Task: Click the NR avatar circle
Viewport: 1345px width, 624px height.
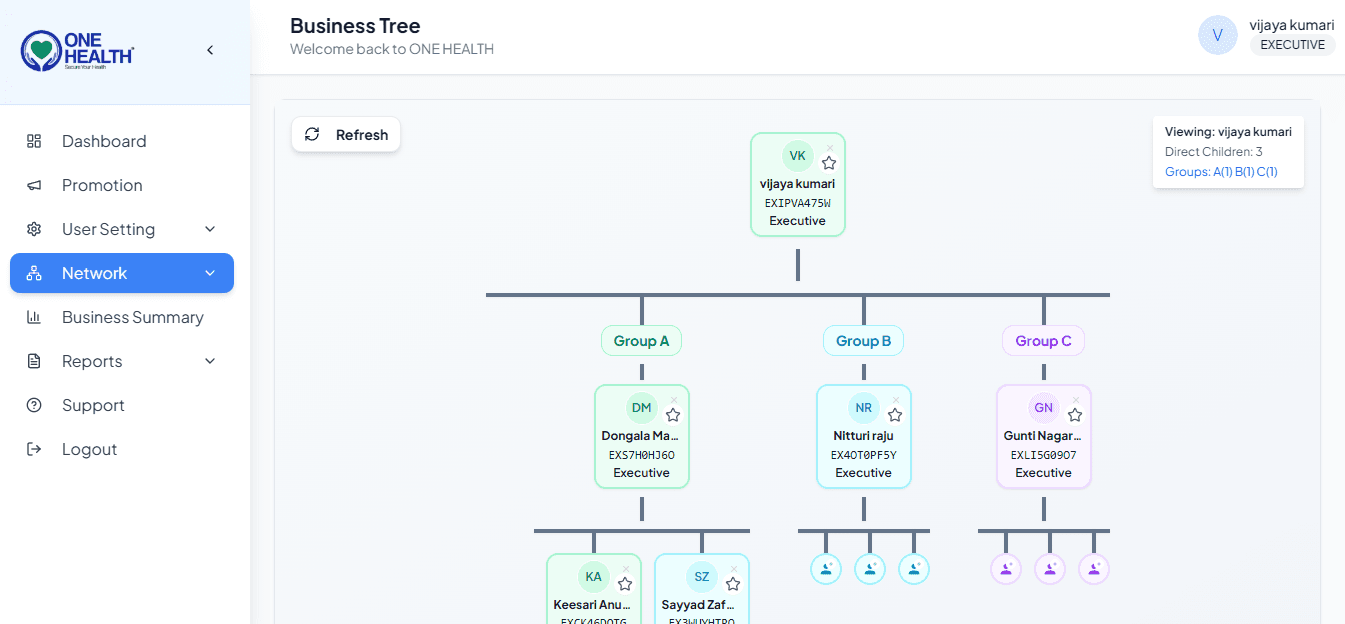Action: (x=863, y=408)
